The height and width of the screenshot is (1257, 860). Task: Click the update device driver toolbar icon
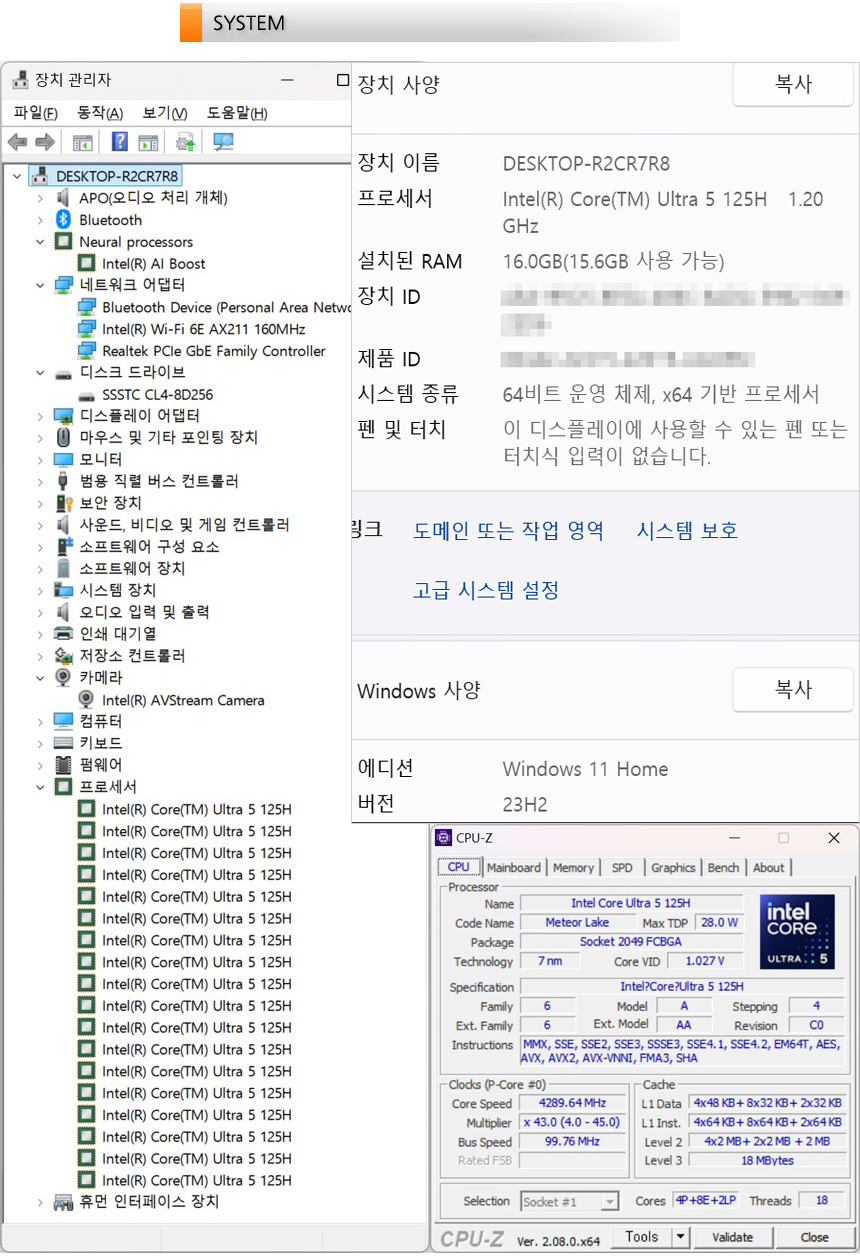[x=185, y=142]
